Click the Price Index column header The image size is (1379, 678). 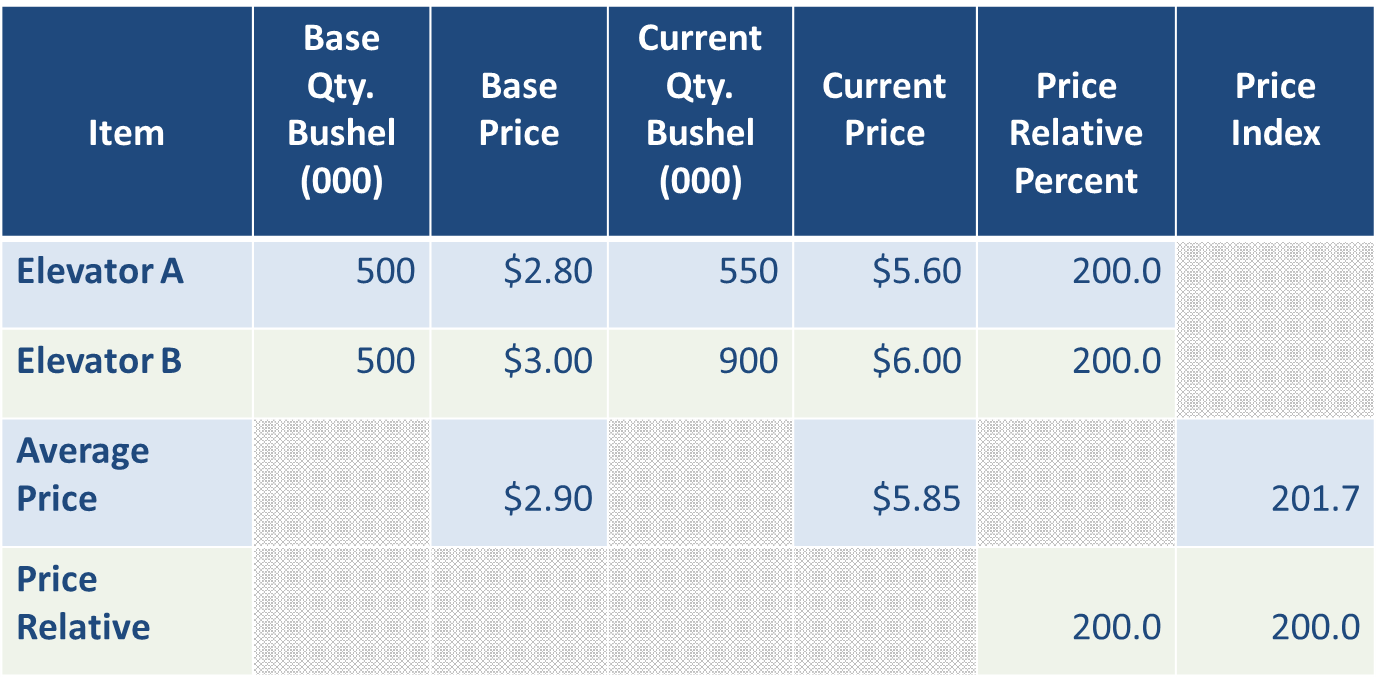[1275, 110]
